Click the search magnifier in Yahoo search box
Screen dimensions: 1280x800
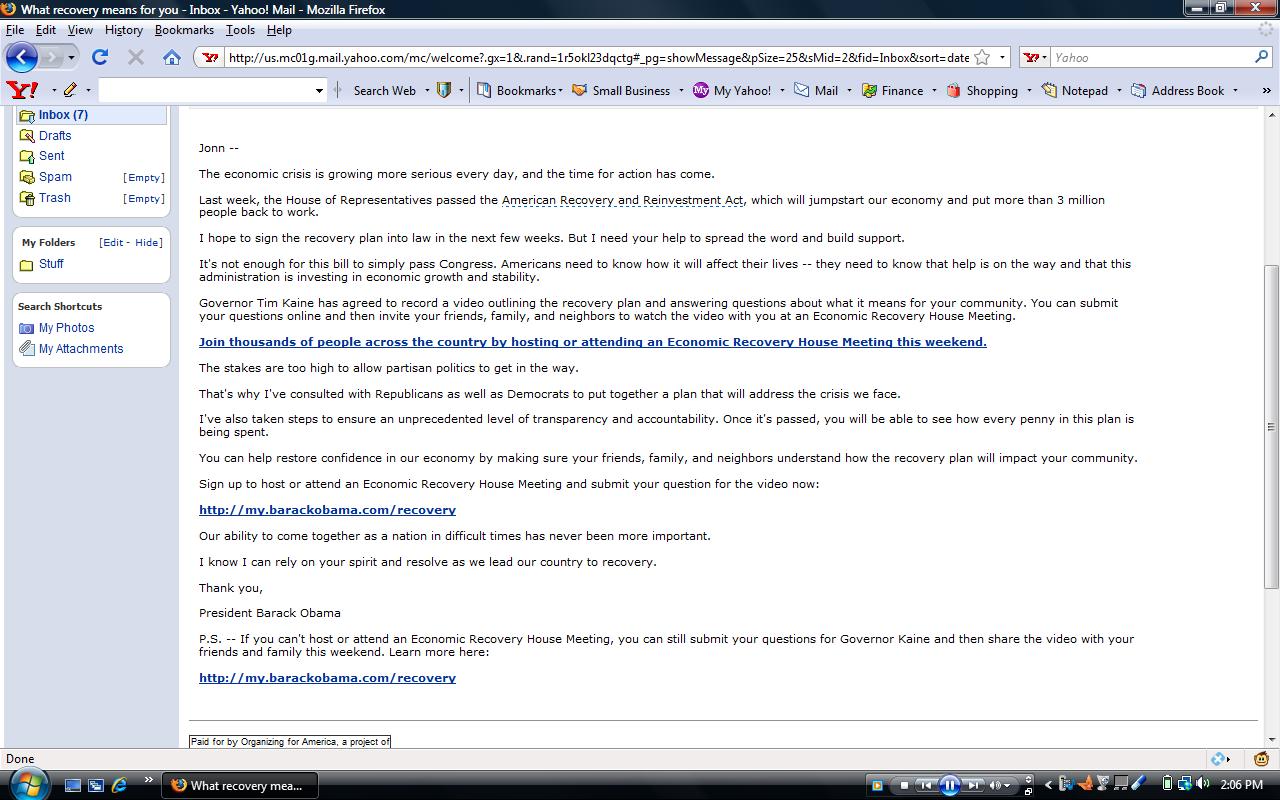pyautogui.click(x=1261, y=57)
